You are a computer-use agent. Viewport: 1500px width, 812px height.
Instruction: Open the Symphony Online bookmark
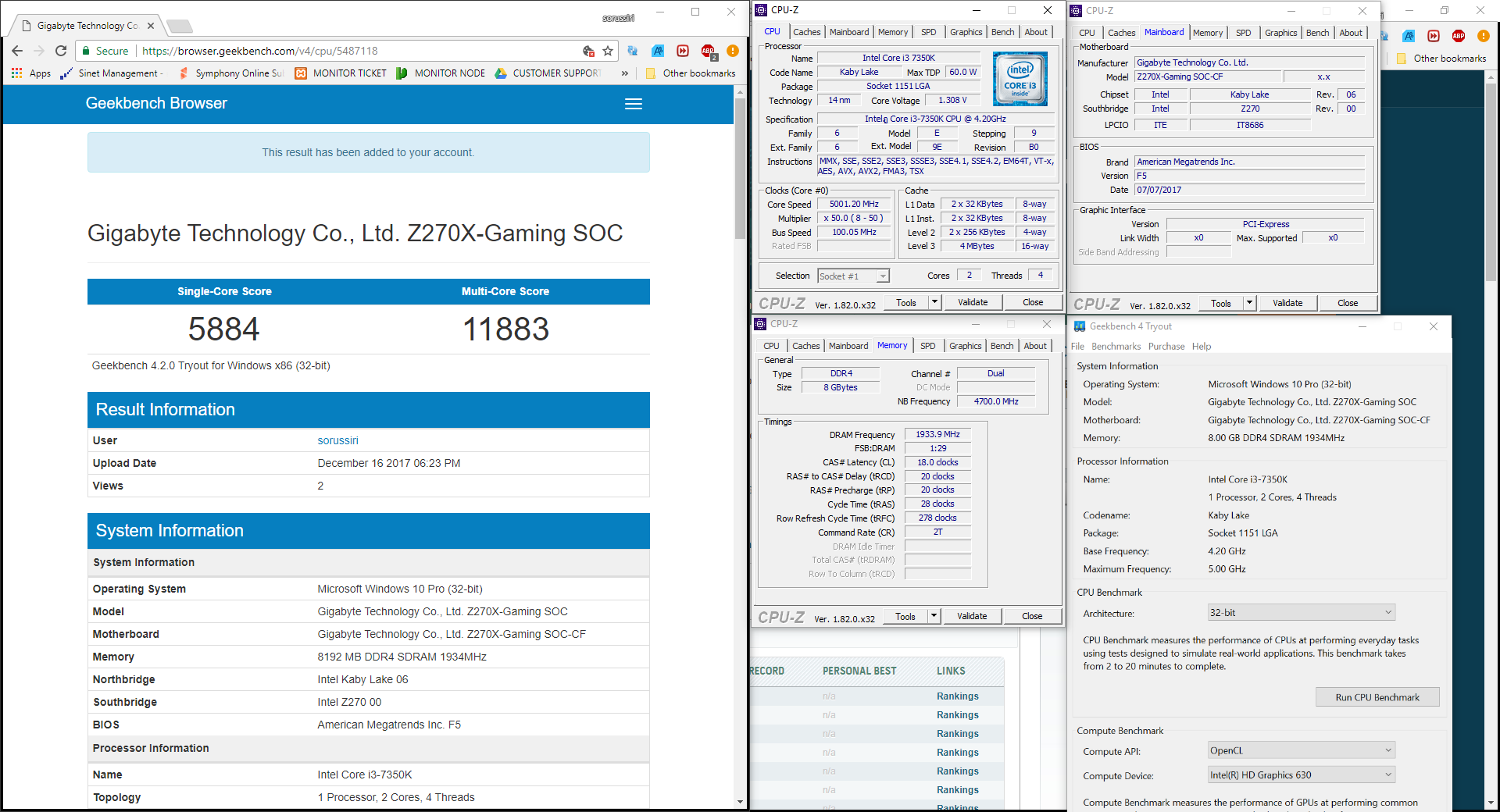[x=231, y=73]
